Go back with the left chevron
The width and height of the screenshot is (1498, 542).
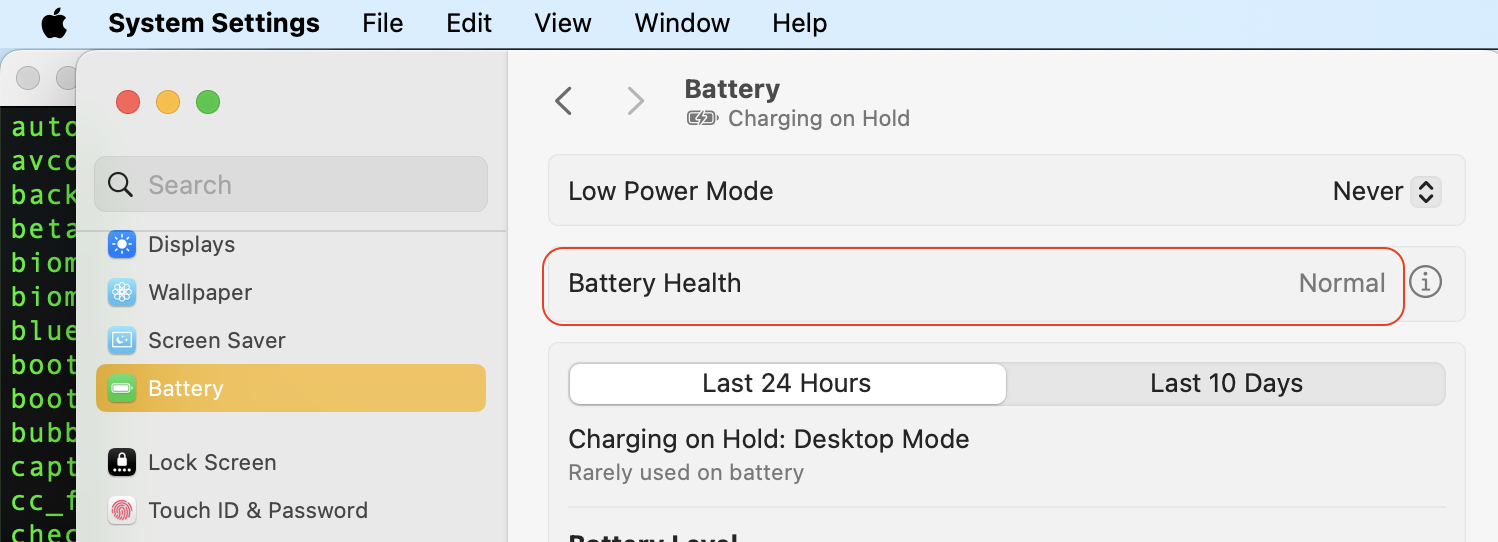pyautogui.click(x=564, y=100)
